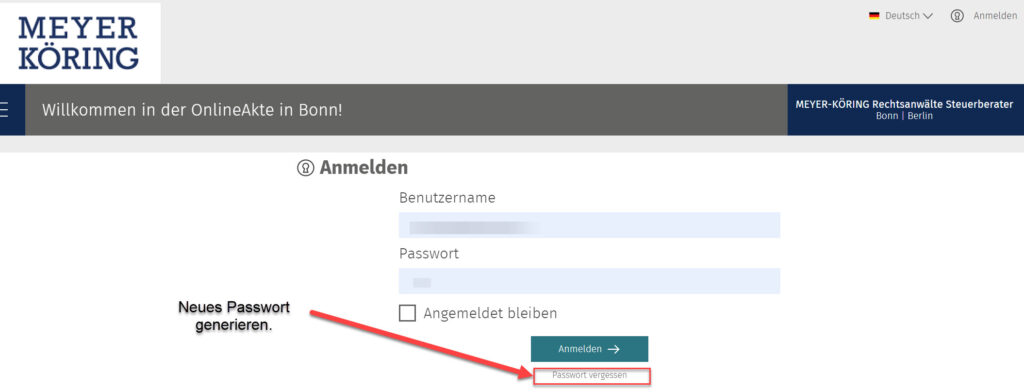Click the MEYER KÖRING logo

tap(79, 43)
